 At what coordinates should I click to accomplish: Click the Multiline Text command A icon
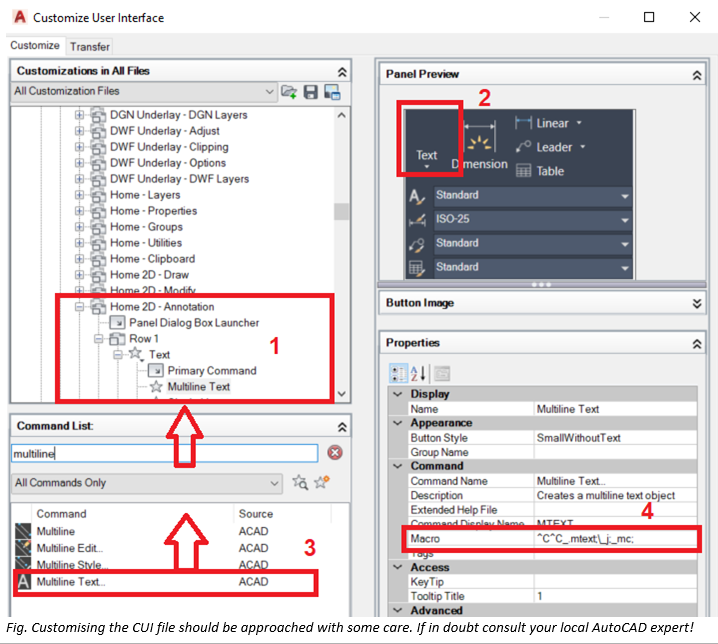(23, 582)
